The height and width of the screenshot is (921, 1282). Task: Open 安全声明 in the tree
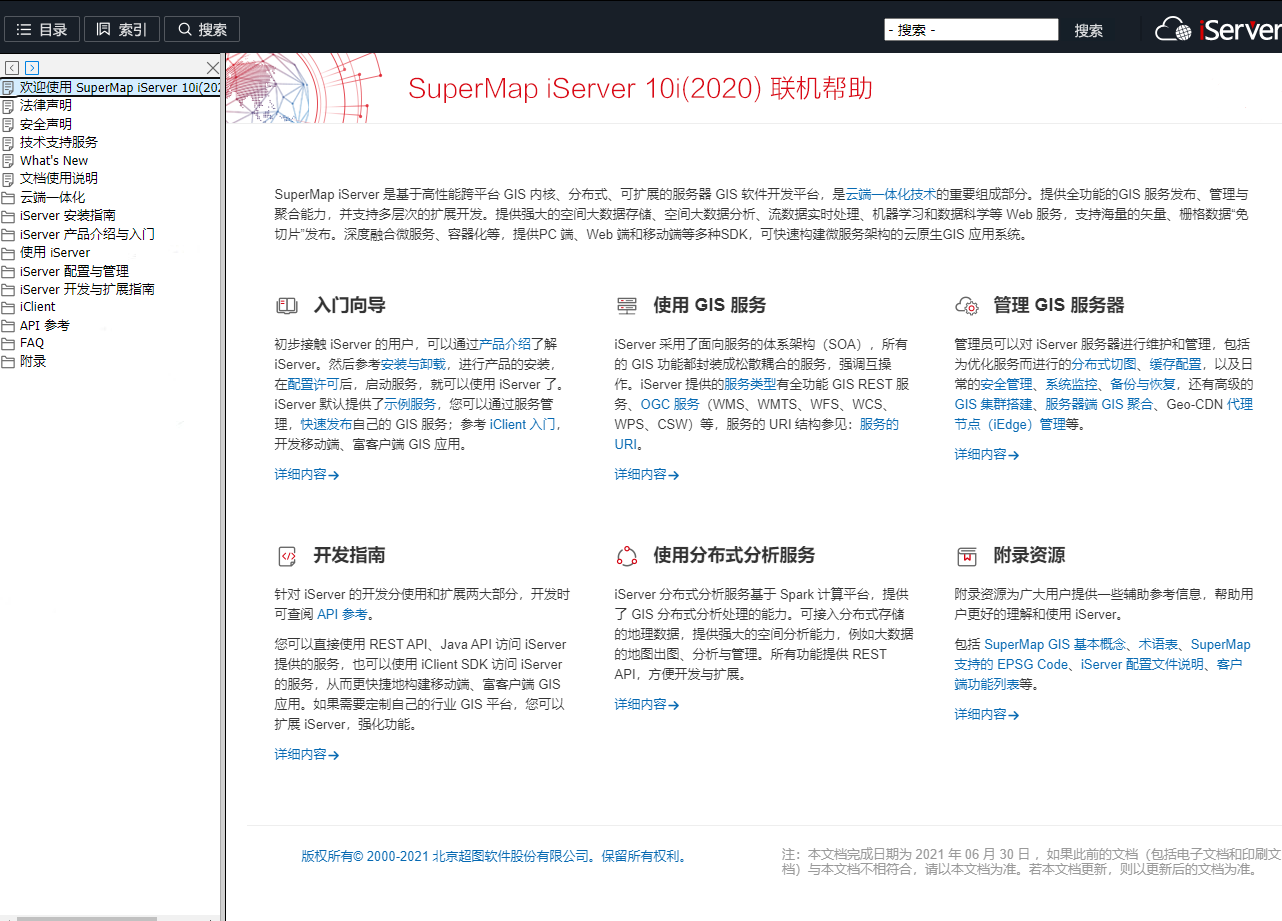[x=46, y=124]
